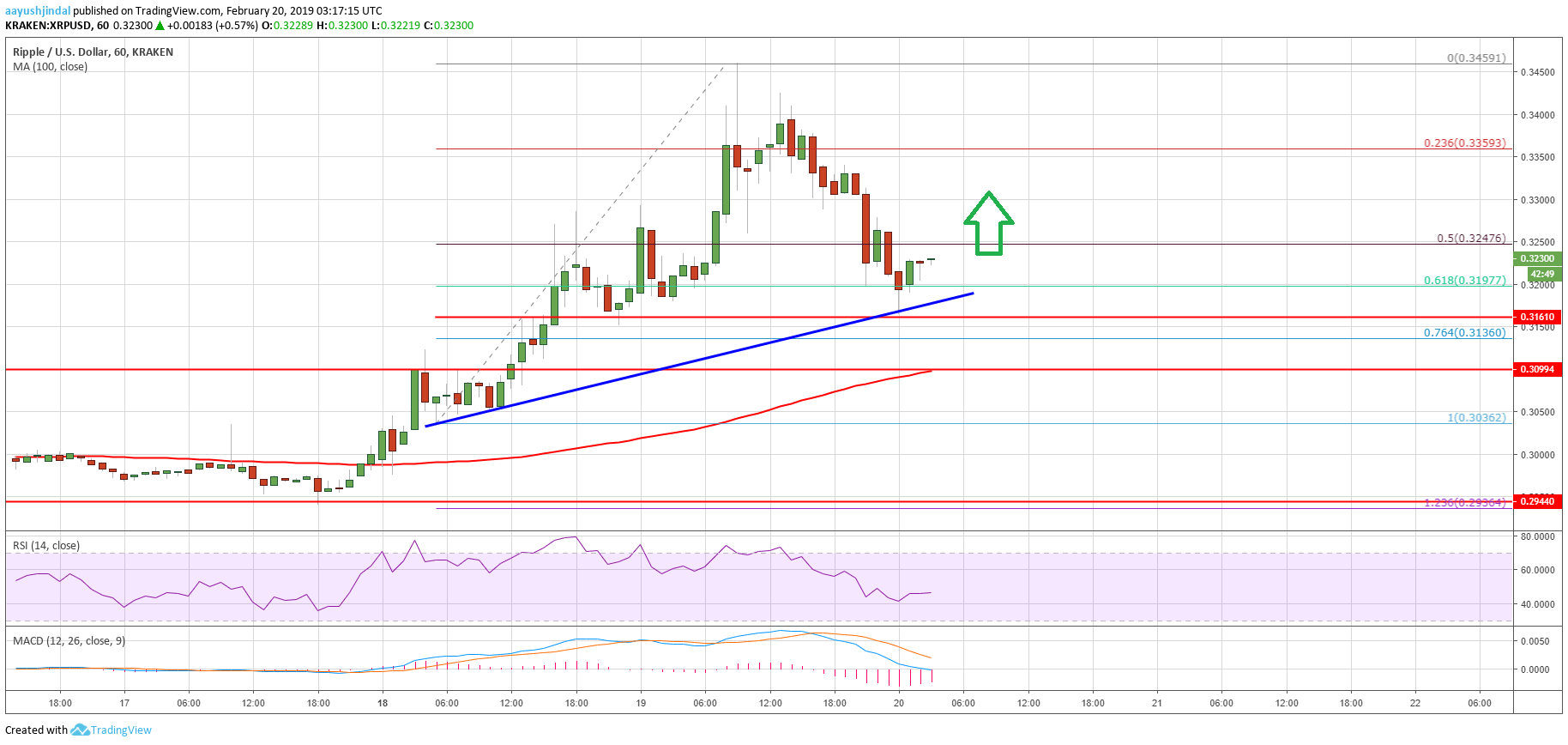The image size is (1568, 745).
Task: Click the red price tag 0.31610
Action: 1538,317
